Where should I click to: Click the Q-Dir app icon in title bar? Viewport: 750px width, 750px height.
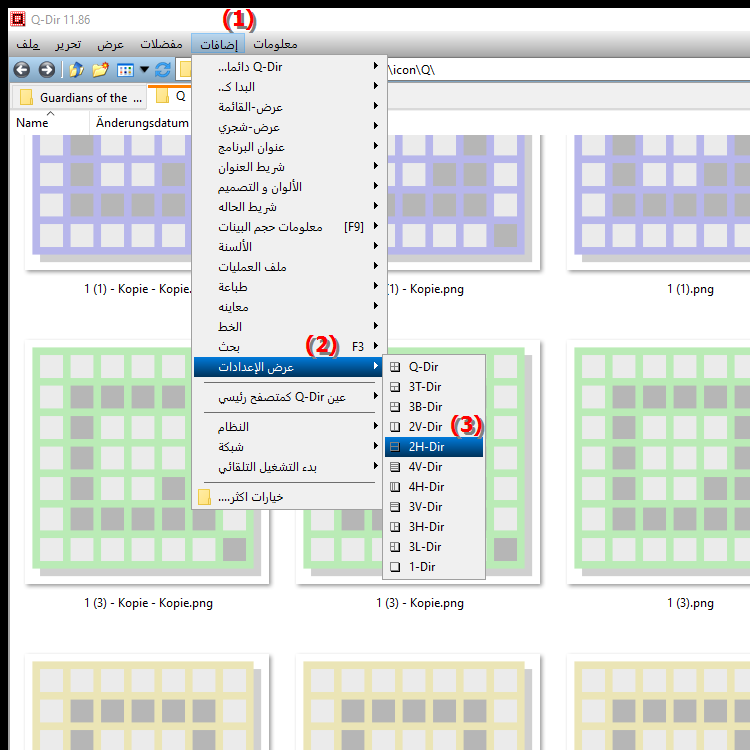coord(18,19)
